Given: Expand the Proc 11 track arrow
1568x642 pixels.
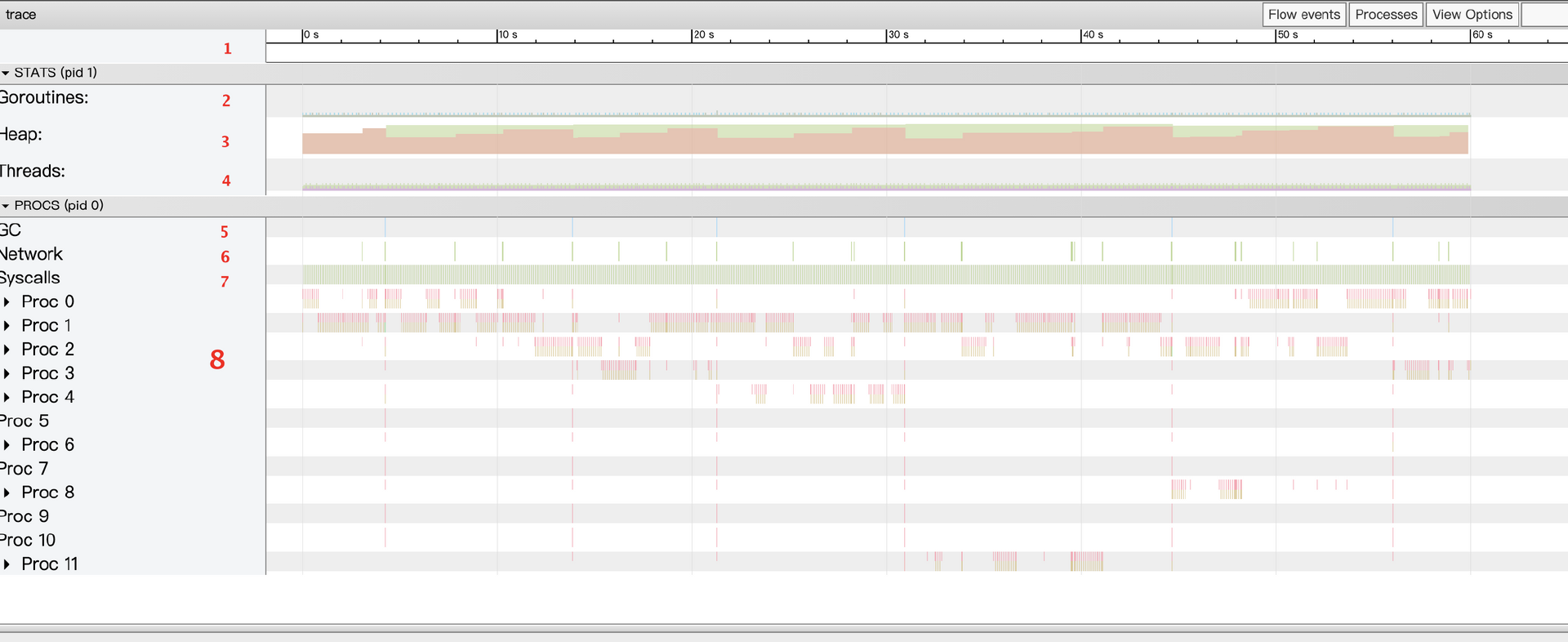Looking at the screenshot, I should pos(7,564).
